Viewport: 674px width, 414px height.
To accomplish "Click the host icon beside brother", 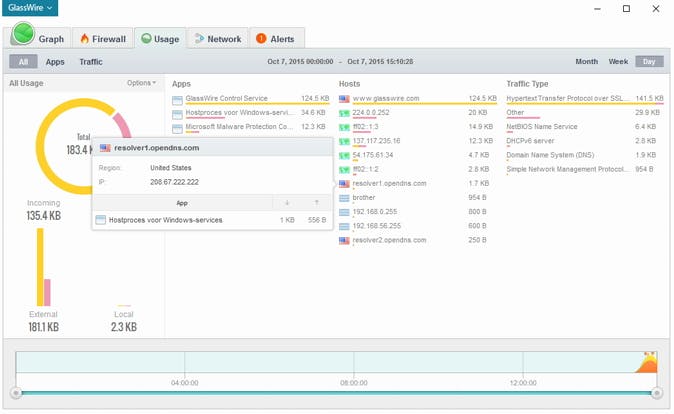I will coord(344,198).
